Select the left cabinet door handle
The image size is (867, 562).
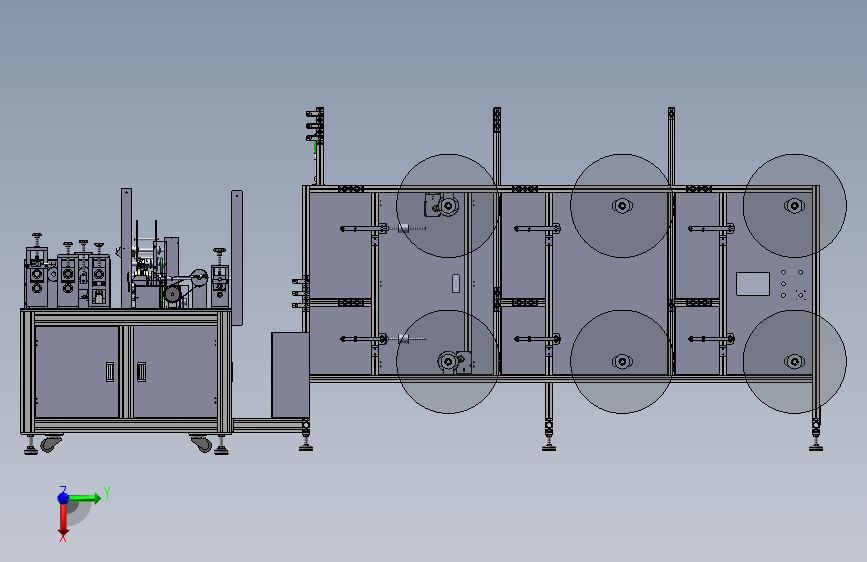tap(109, 372)
